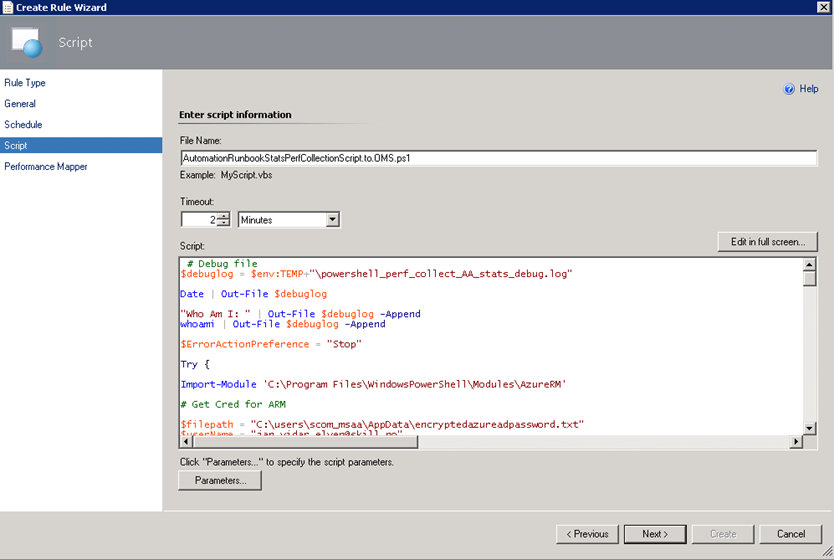Cancel the Create Rule Wizard
The image size is (834, 560).
pyautogui.click(x=791, y=534)
